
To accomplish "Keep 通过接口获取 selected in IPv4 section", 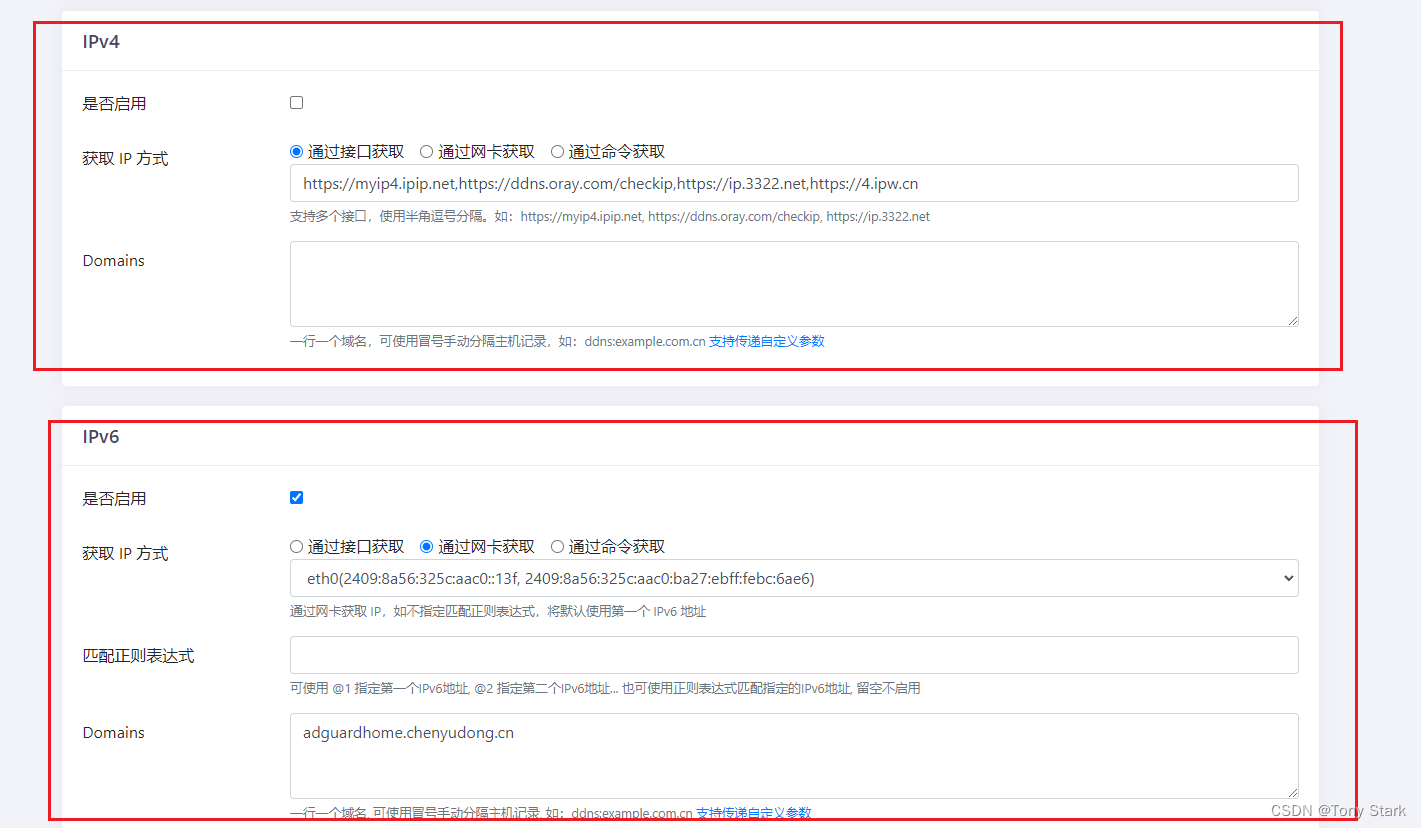I will (x=296, y=151).
